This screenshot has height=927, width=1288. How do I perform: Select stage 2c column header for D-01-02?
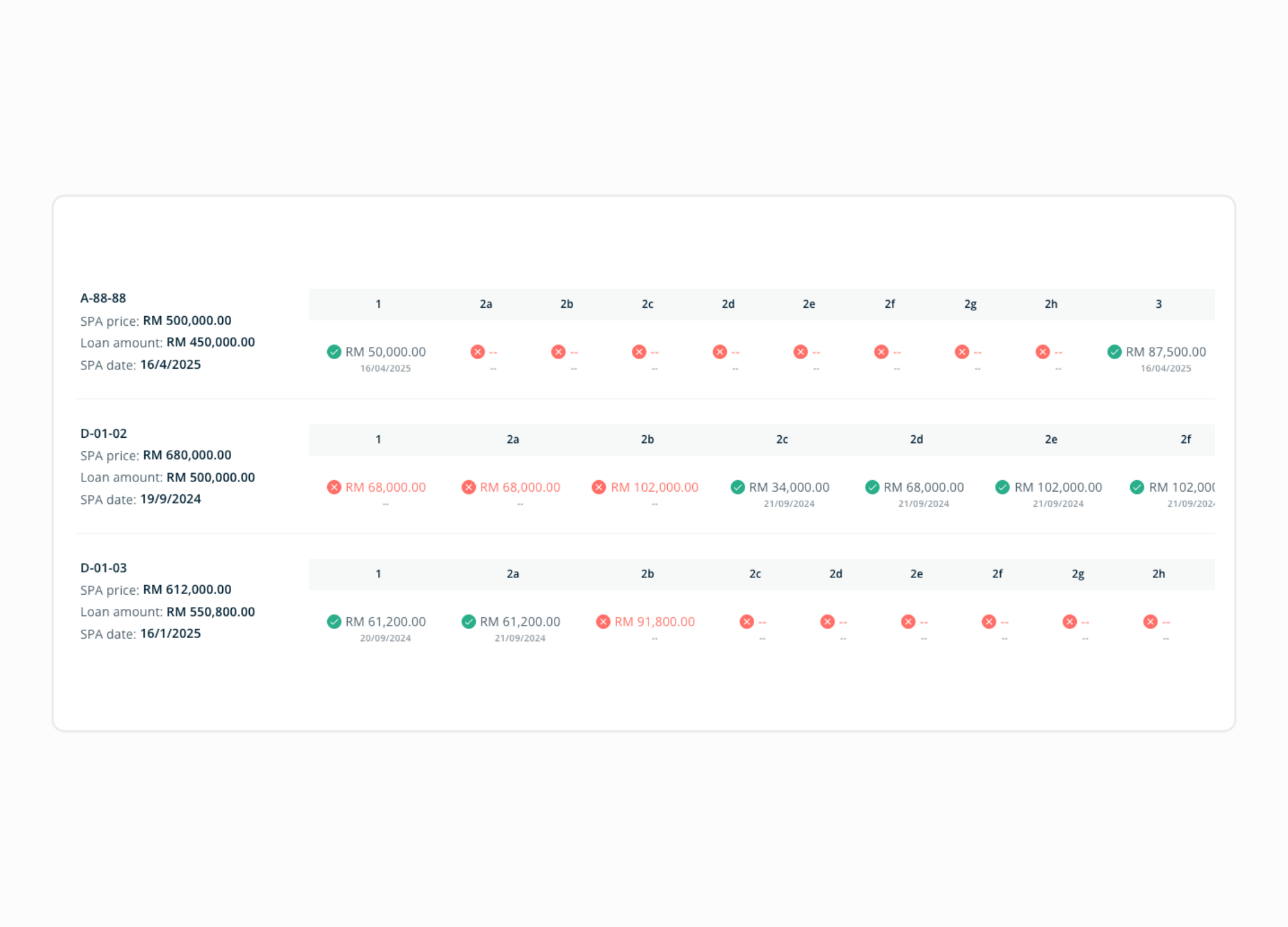coord(782,440)
